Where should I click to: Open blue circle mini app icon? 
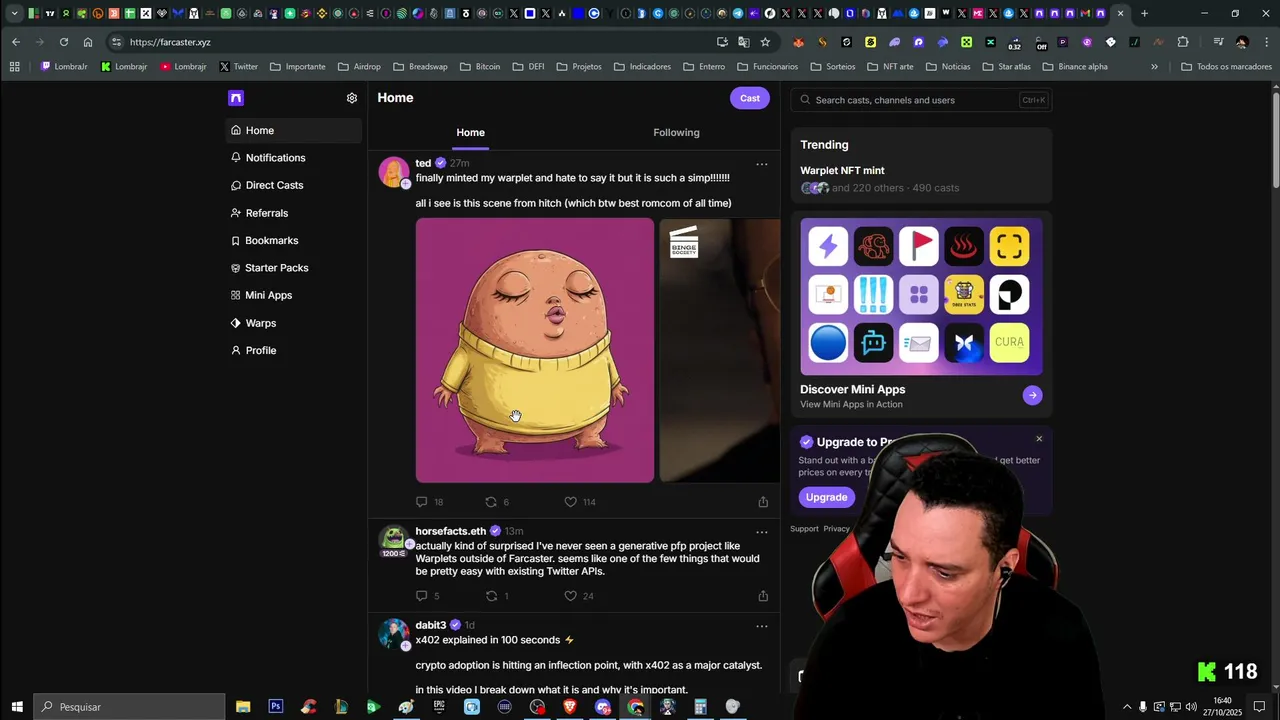[828, 343]
